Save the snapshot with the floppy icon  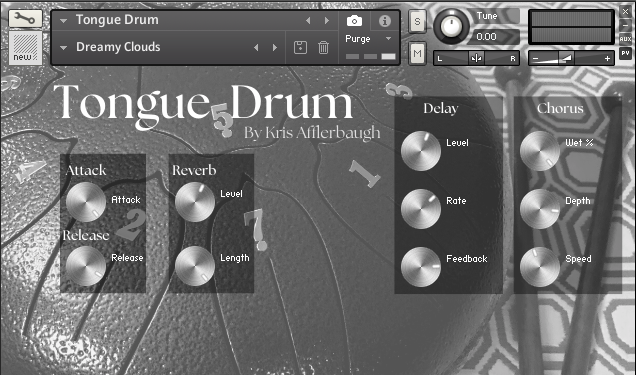pyautogui.click(x=300, y=47)
